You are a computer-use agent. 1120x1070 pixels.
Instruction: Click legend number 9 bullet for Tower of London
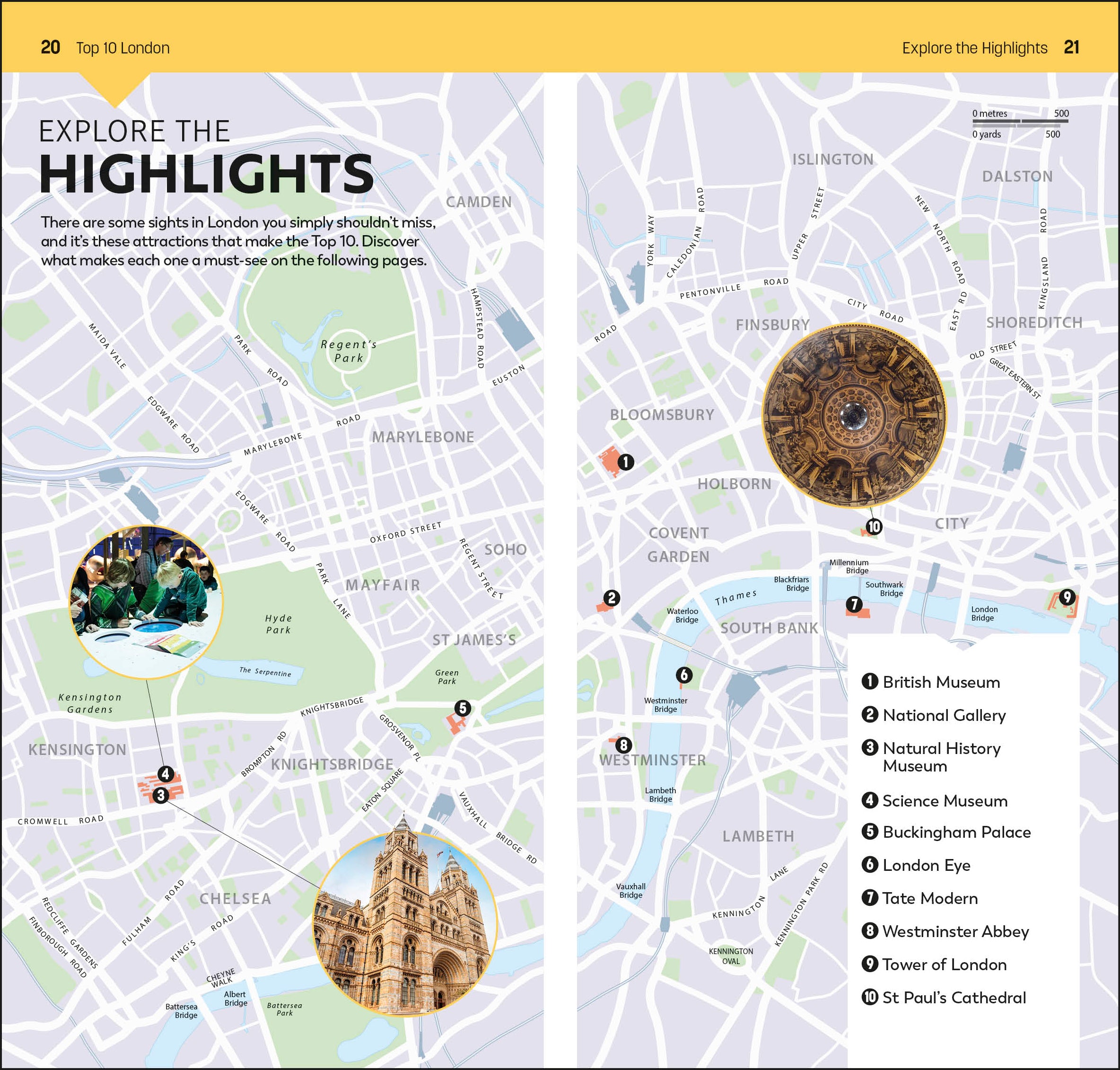pyautogui.click(x=870, y=964)
